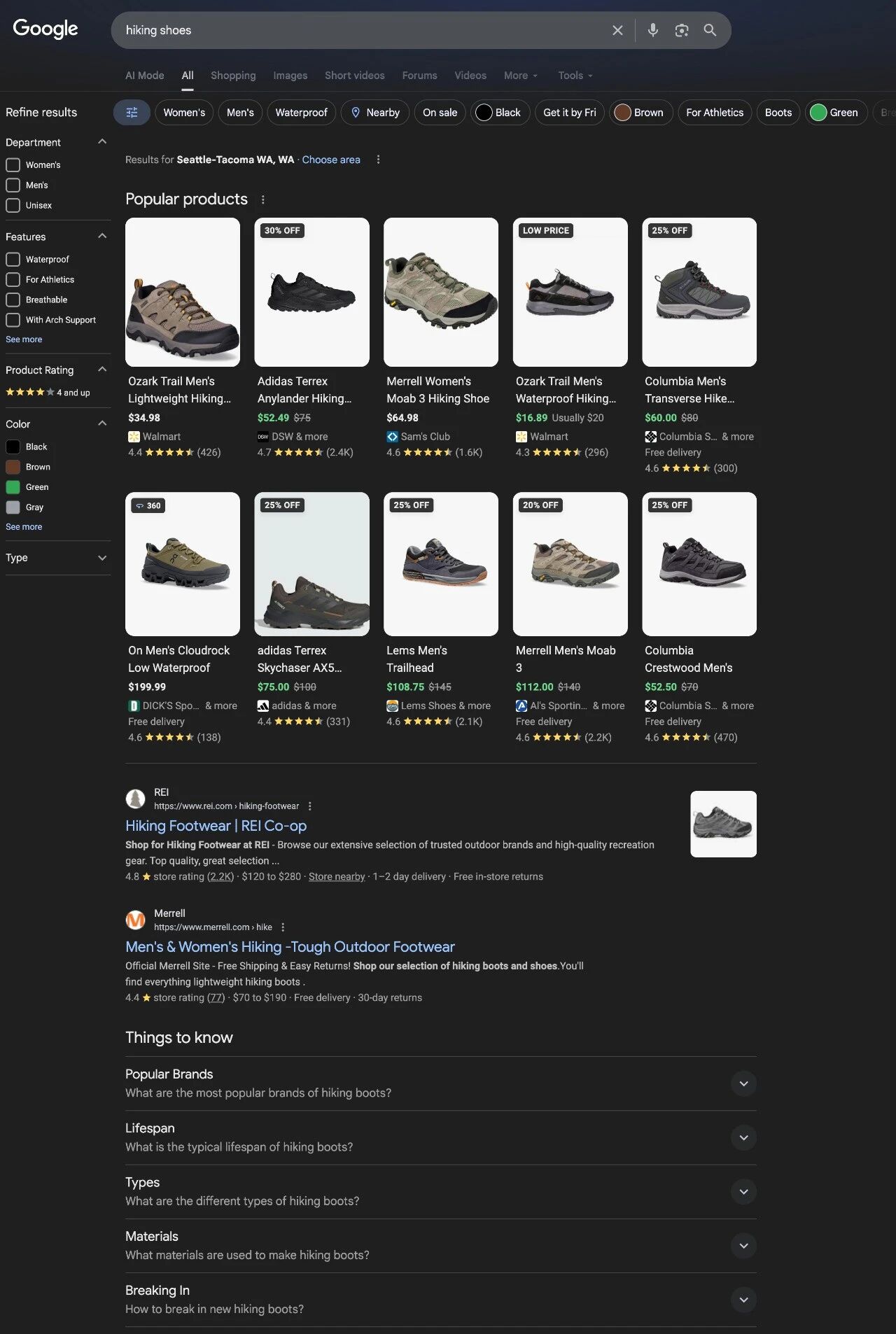Screen dimensions: 896x1334
Task: Open the filters icon chip
Action: tap(132, 113)
